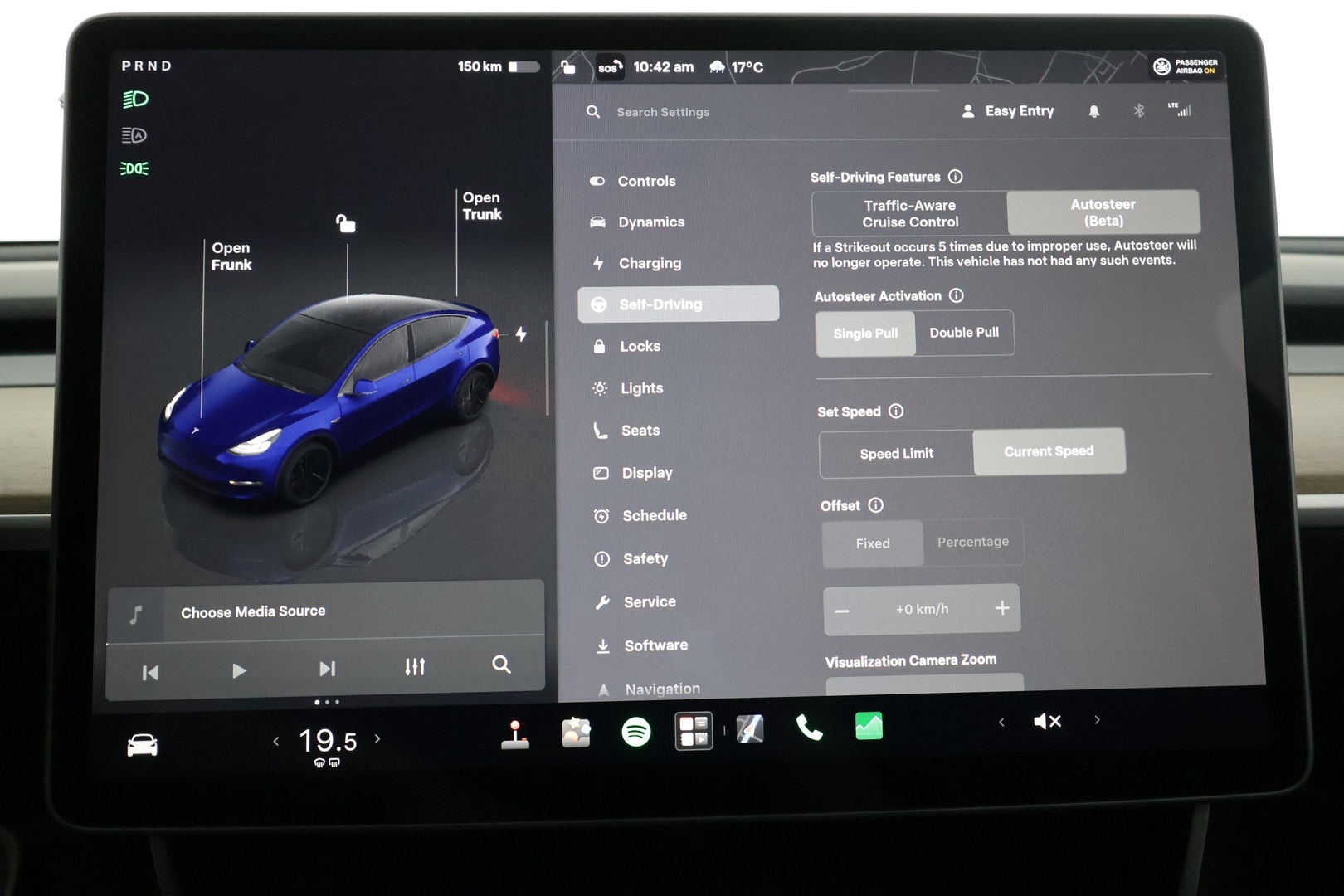Tap the headlights indicator icon

pos(135,100)
